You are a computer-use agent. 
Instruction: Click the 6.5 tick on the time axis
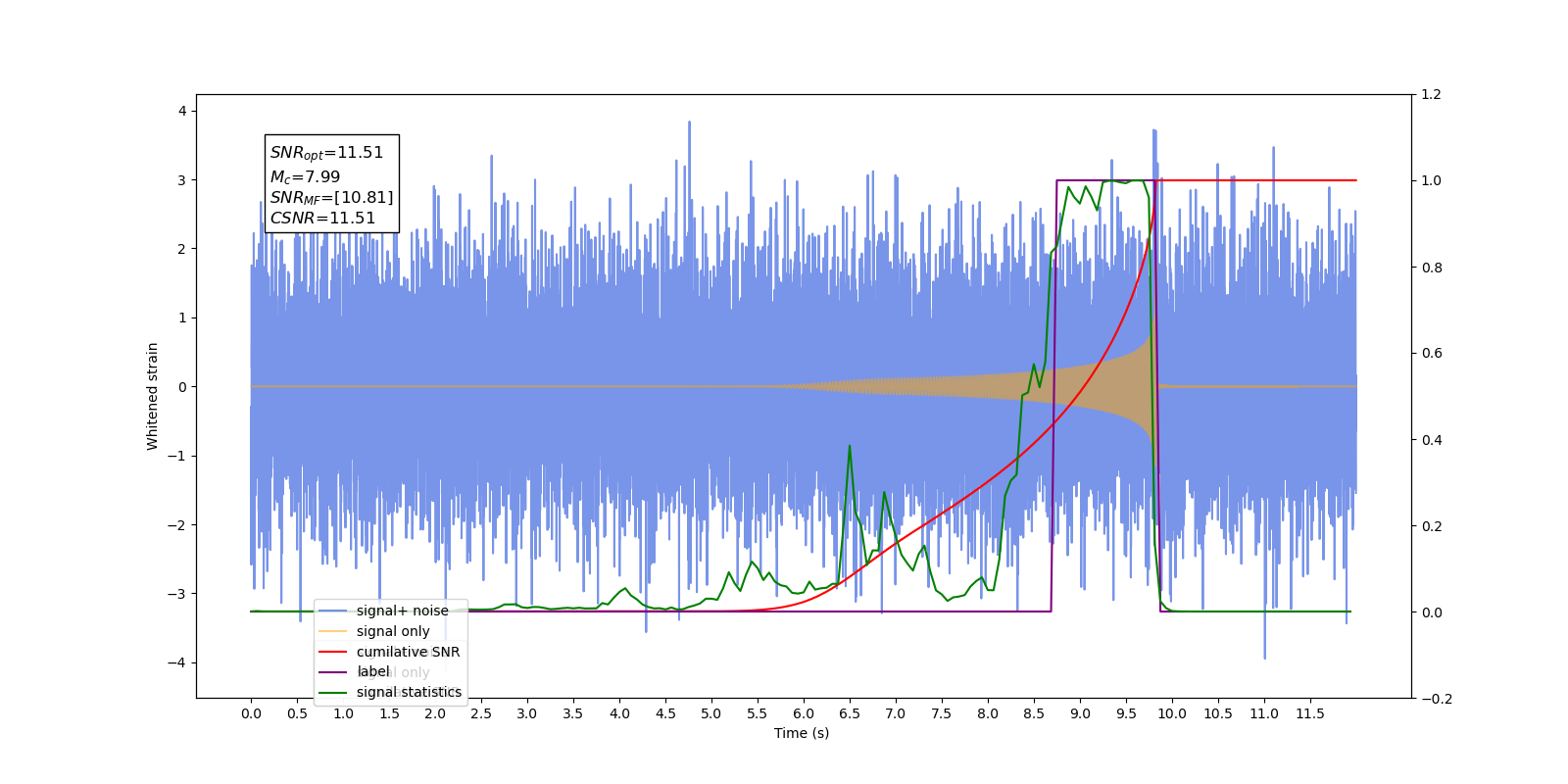[x=850, y=713]
